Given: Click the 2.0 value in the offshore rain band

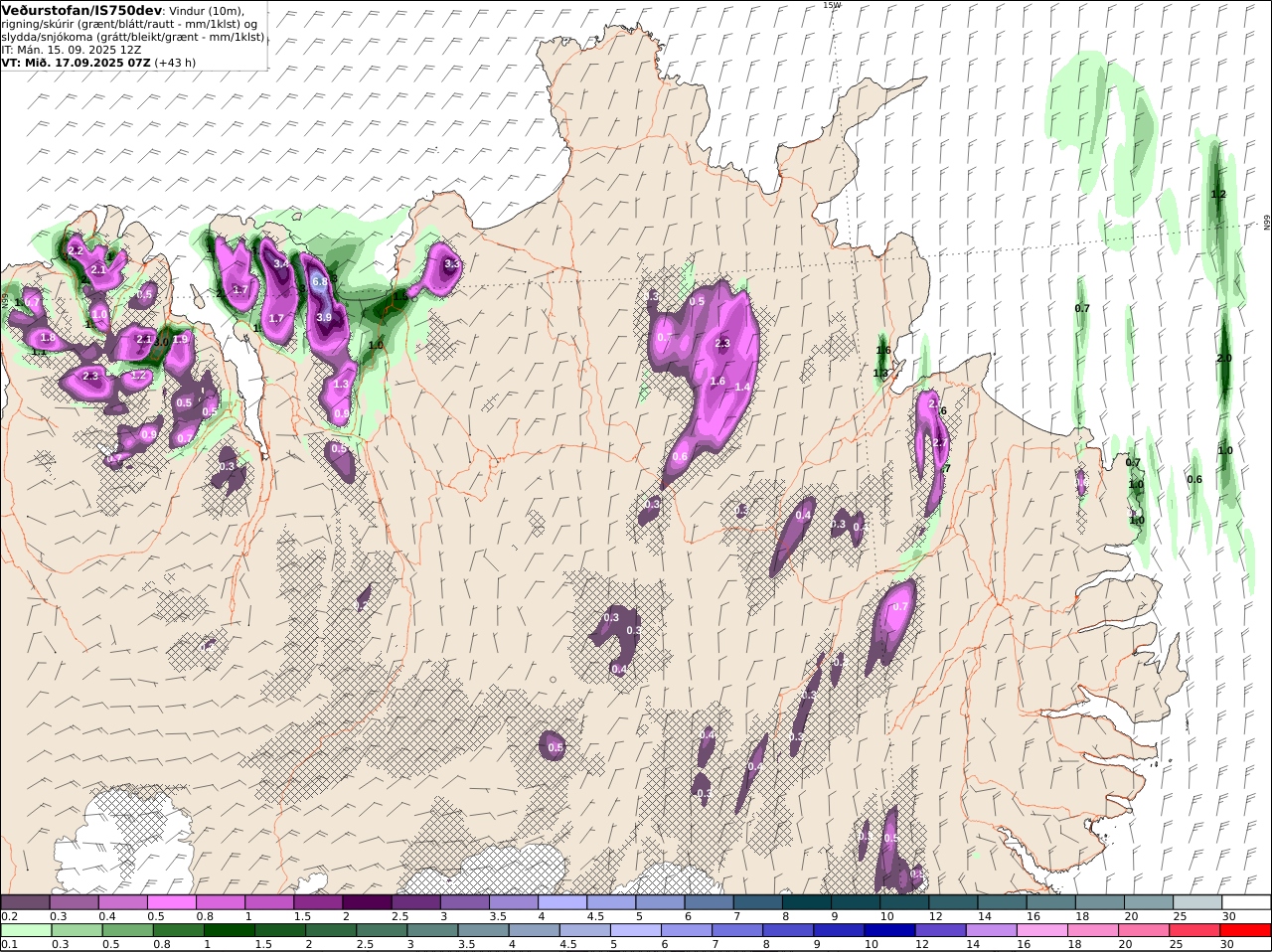Looking at the screenshot, I should point(1224,359).
